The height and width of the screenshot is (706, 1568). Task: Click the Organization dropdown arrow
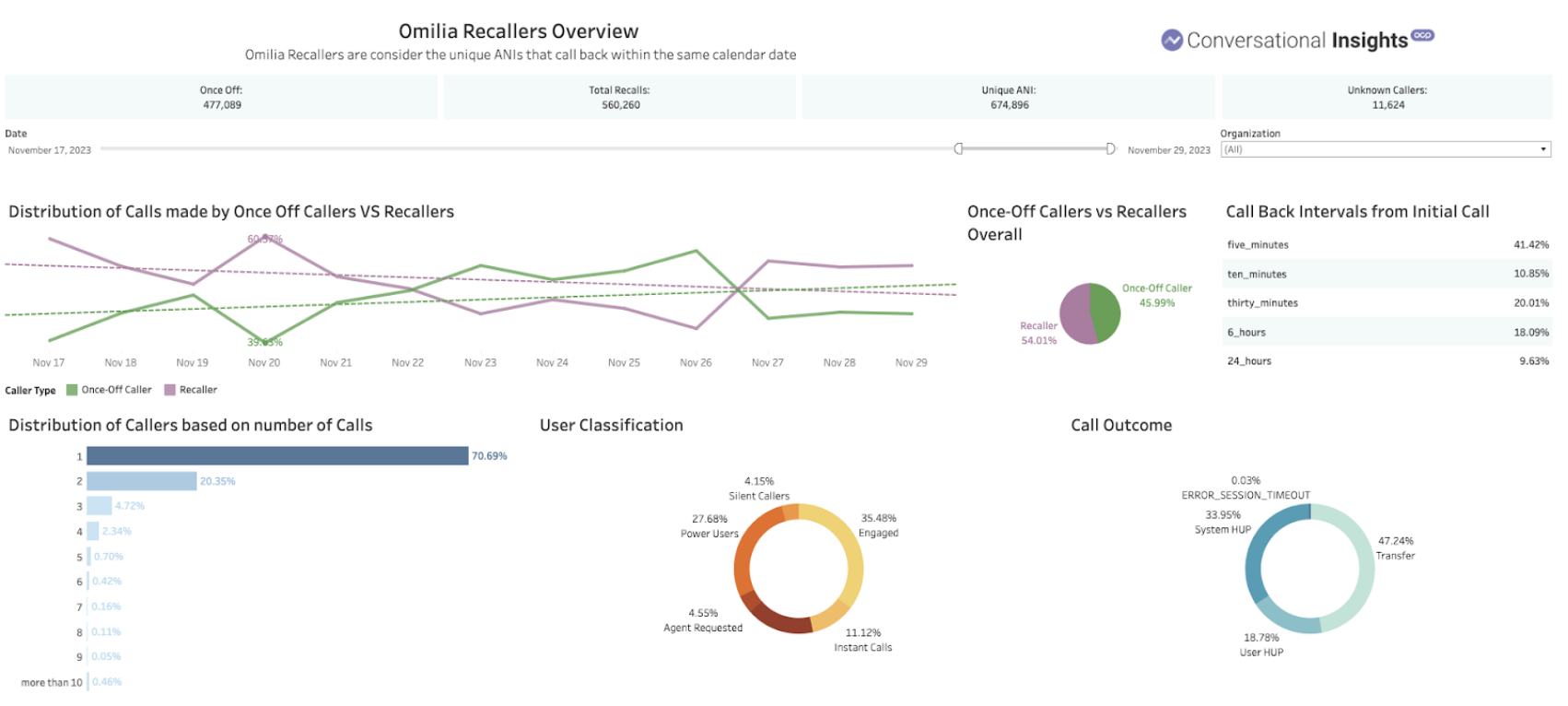[1543, 149]
